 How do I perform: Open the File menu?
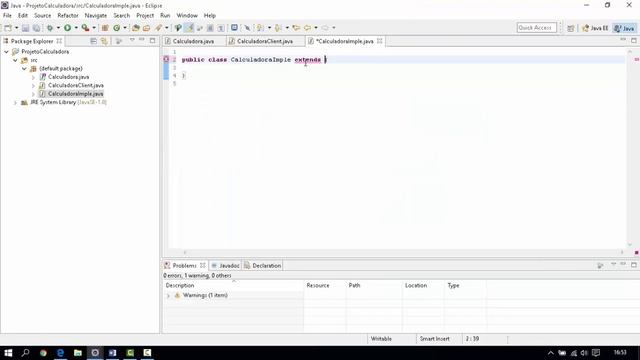[x=7, y=16]
